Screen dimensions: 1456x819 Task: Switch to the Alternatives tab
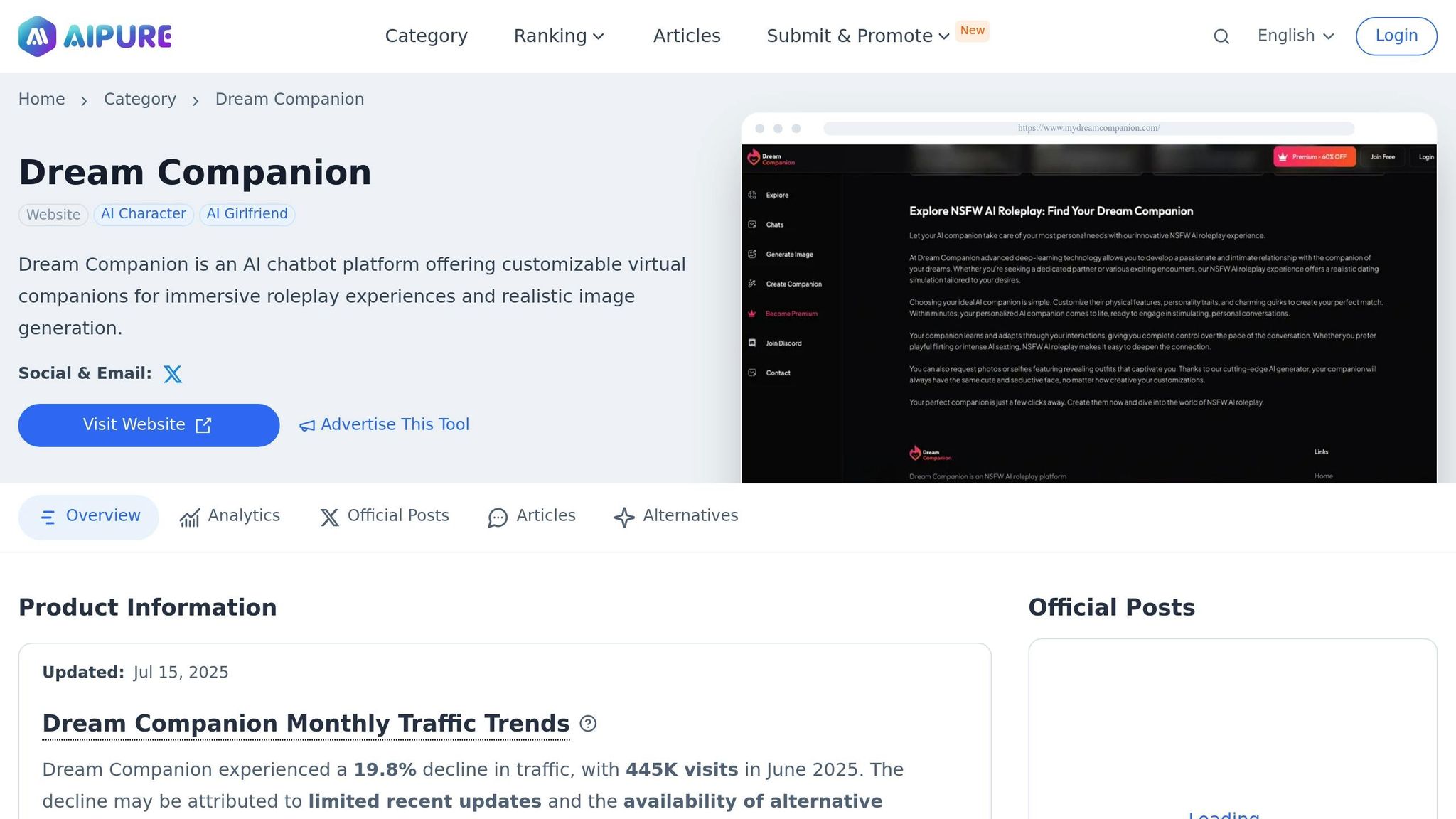pos(676,517)
